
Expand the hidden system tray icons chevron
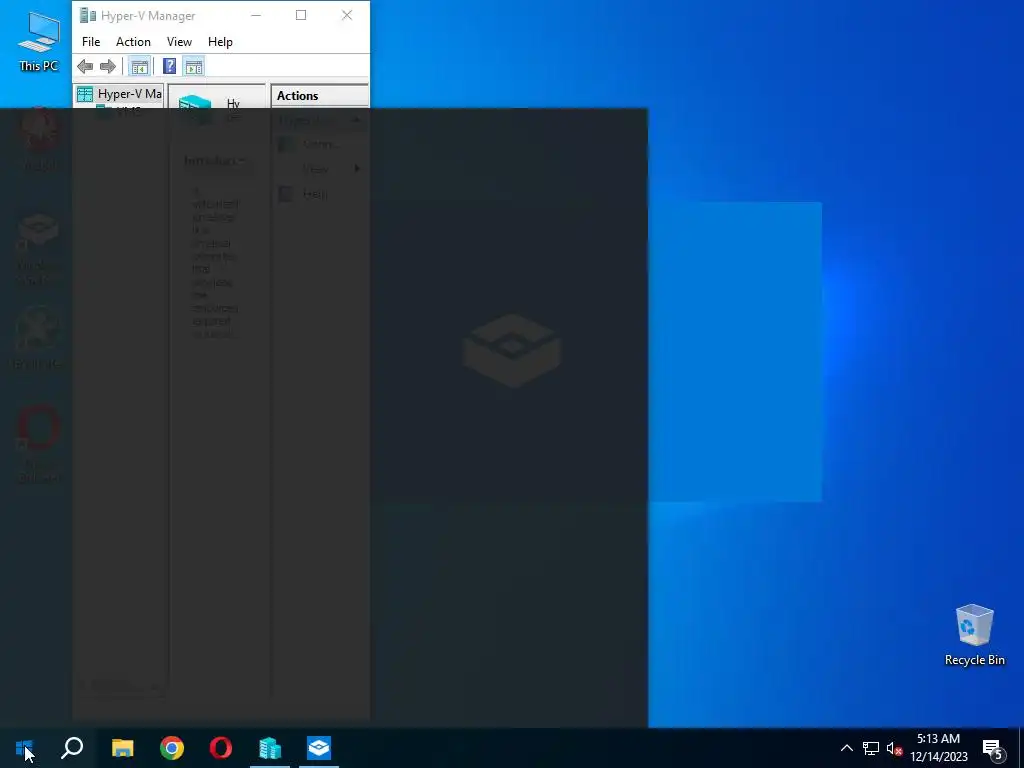pos(846,748)
